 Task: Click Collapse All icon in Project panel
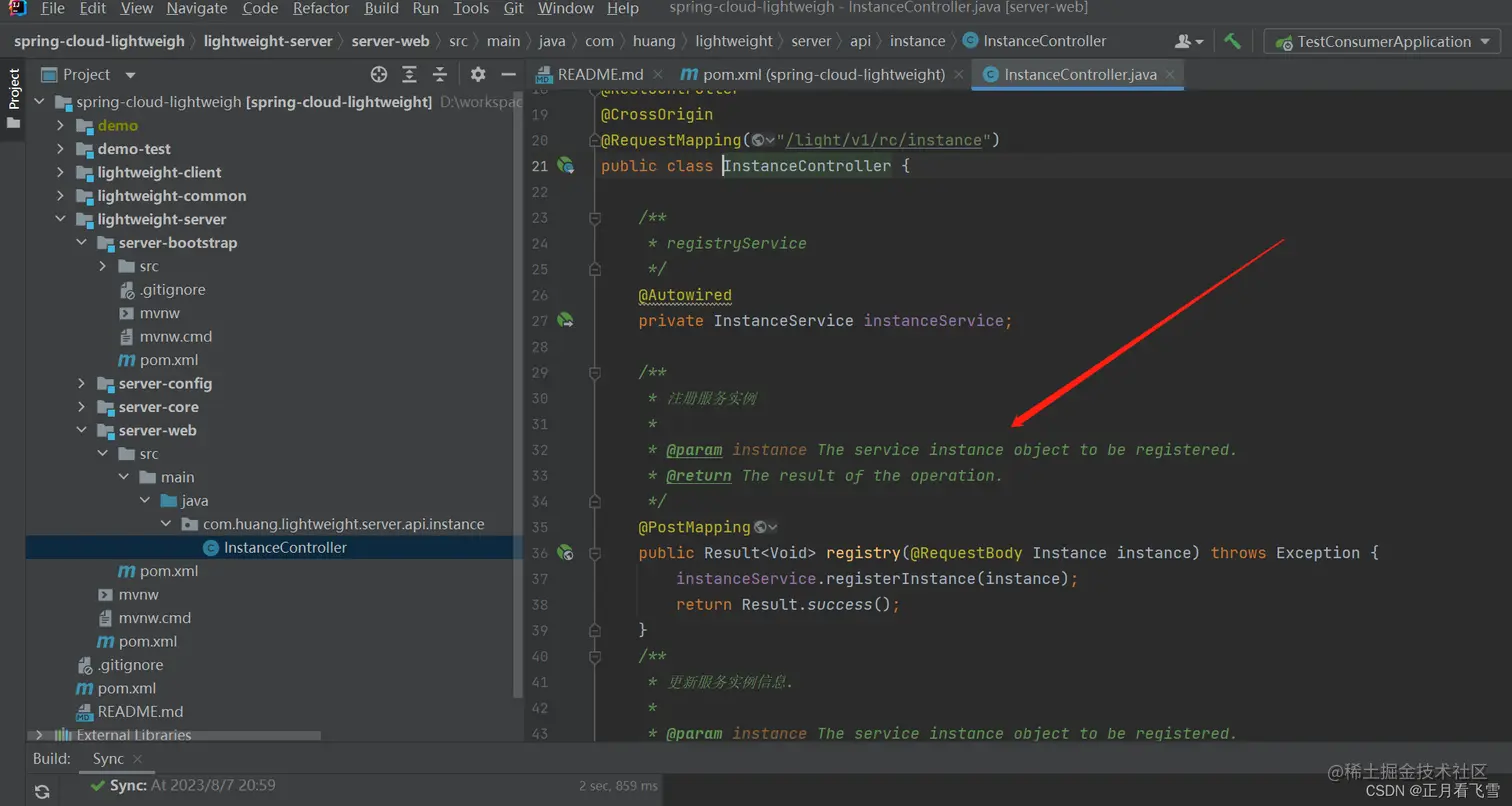tap(440, 74)
